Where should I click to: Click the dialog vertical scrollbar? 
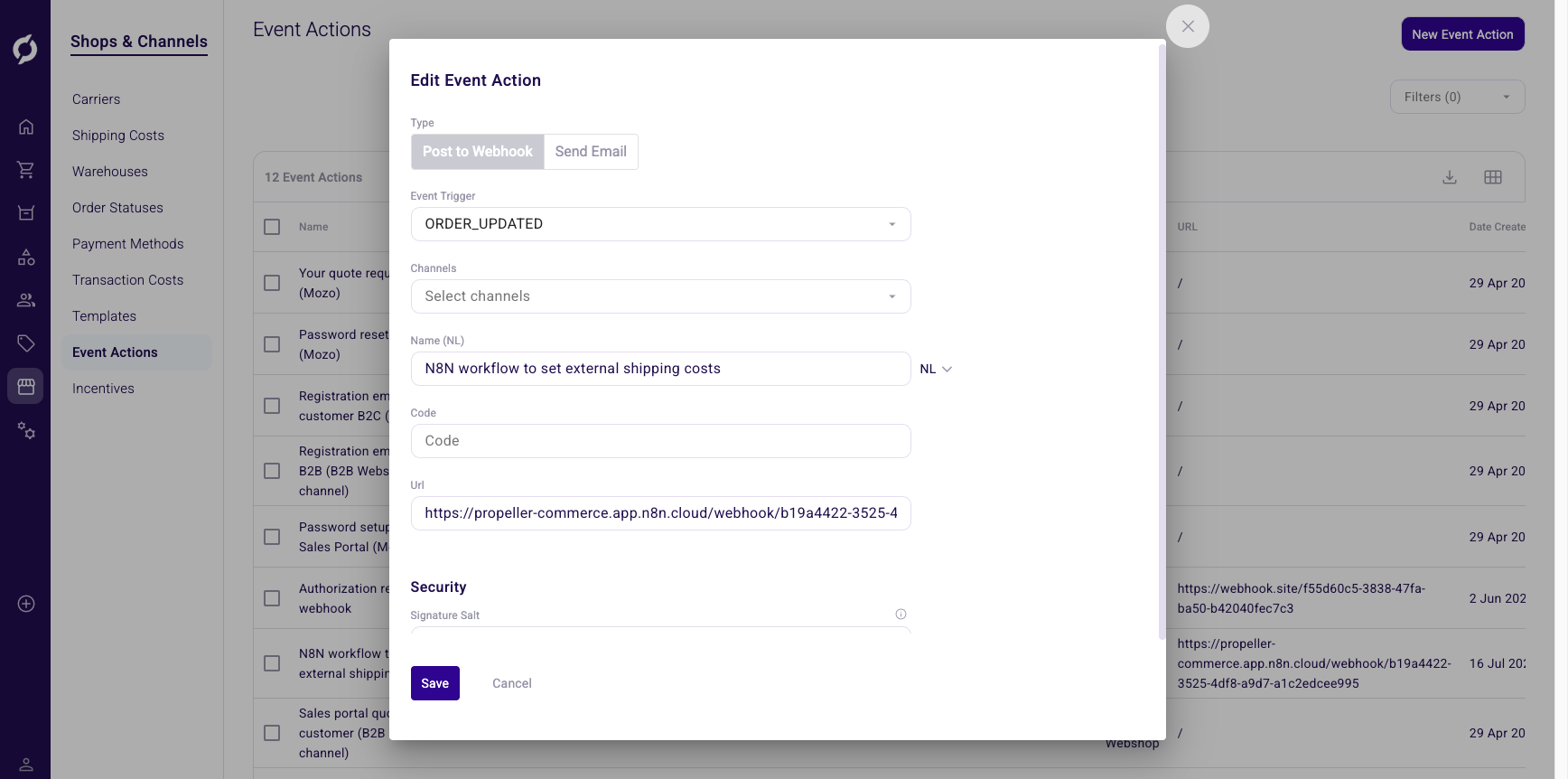pyautogui.click(x=1162, y=342)
